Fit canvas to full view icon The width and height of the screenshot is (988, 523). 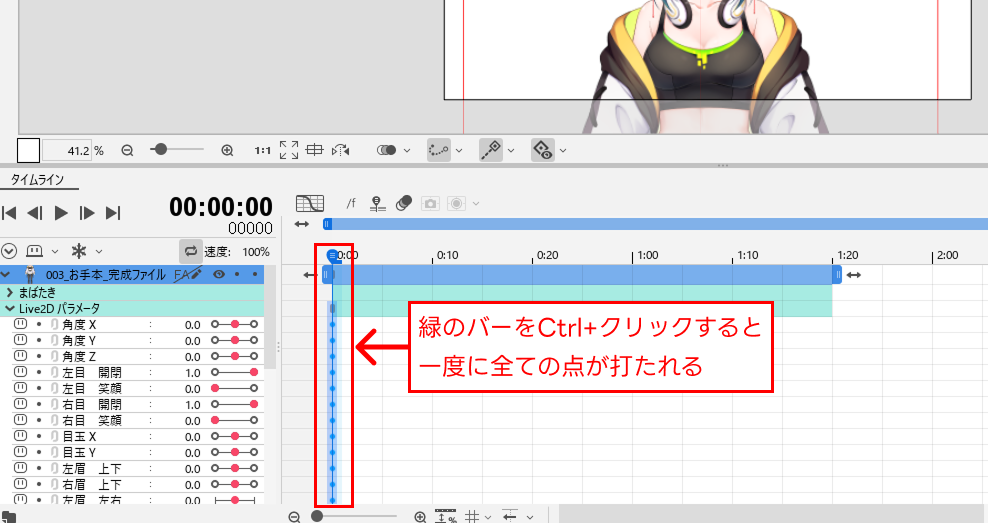[x=289, y=150]
